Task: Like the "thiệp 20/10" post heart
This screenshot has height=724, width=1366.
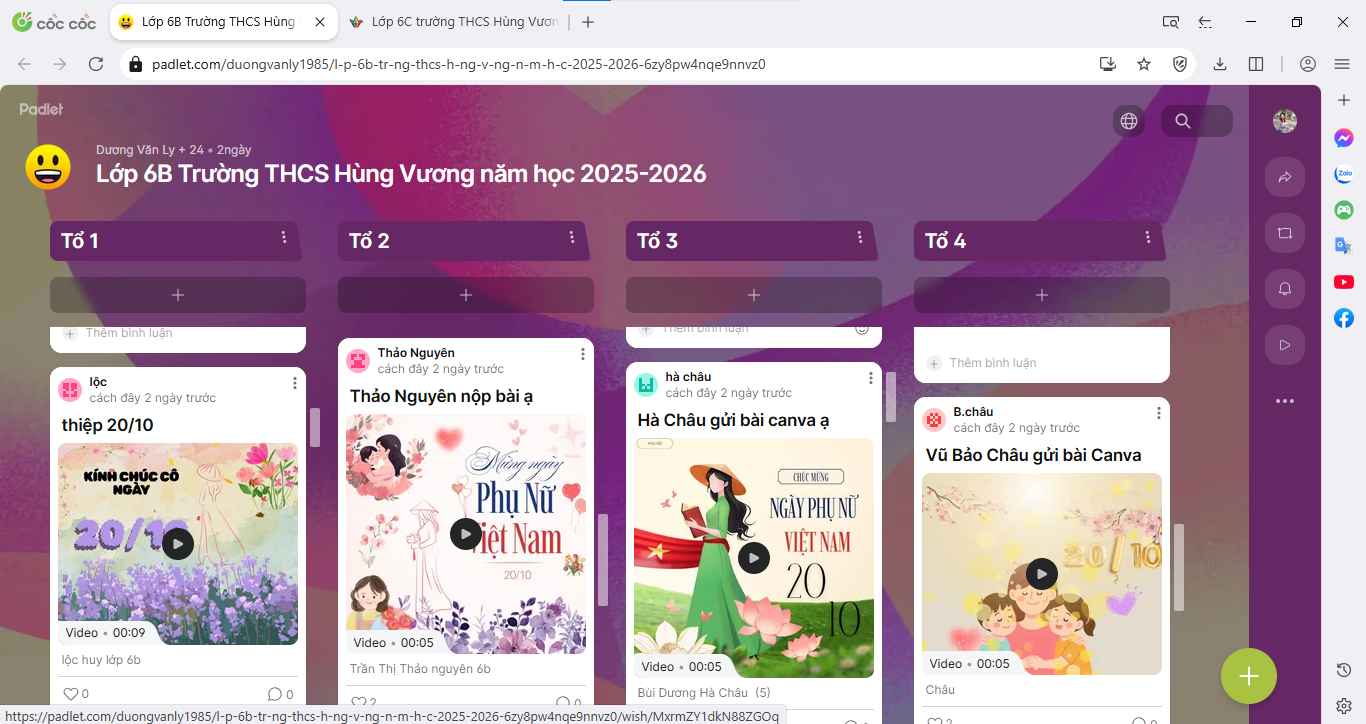Action: [71, 694]
